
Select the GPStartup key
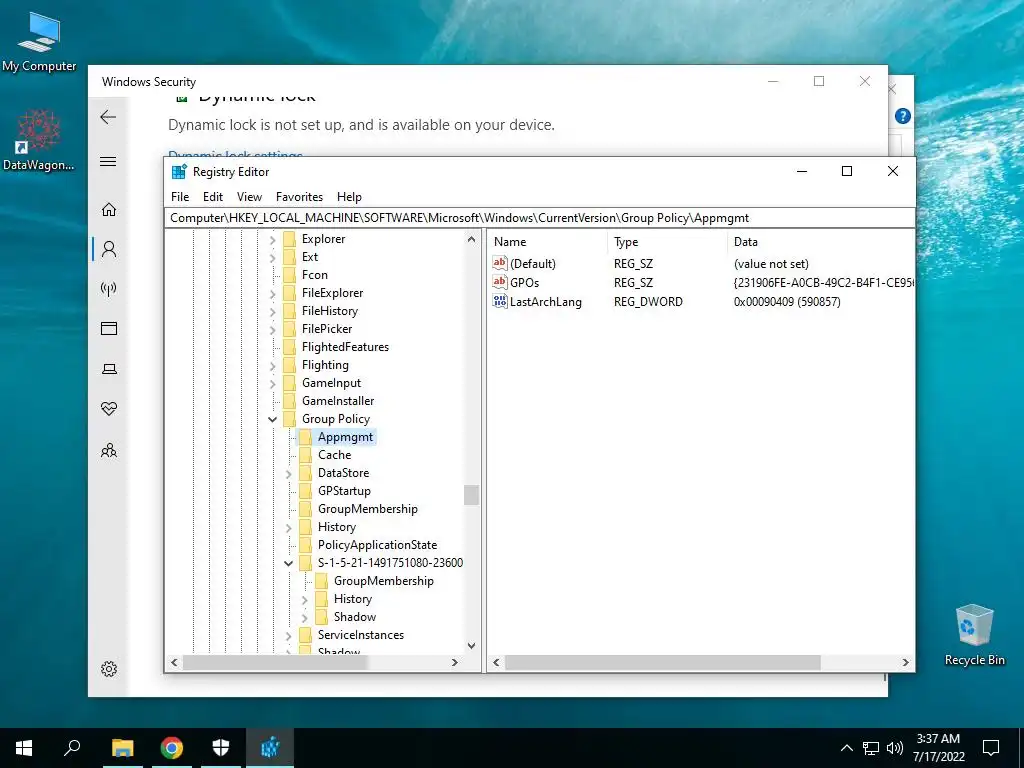(344, 490)
